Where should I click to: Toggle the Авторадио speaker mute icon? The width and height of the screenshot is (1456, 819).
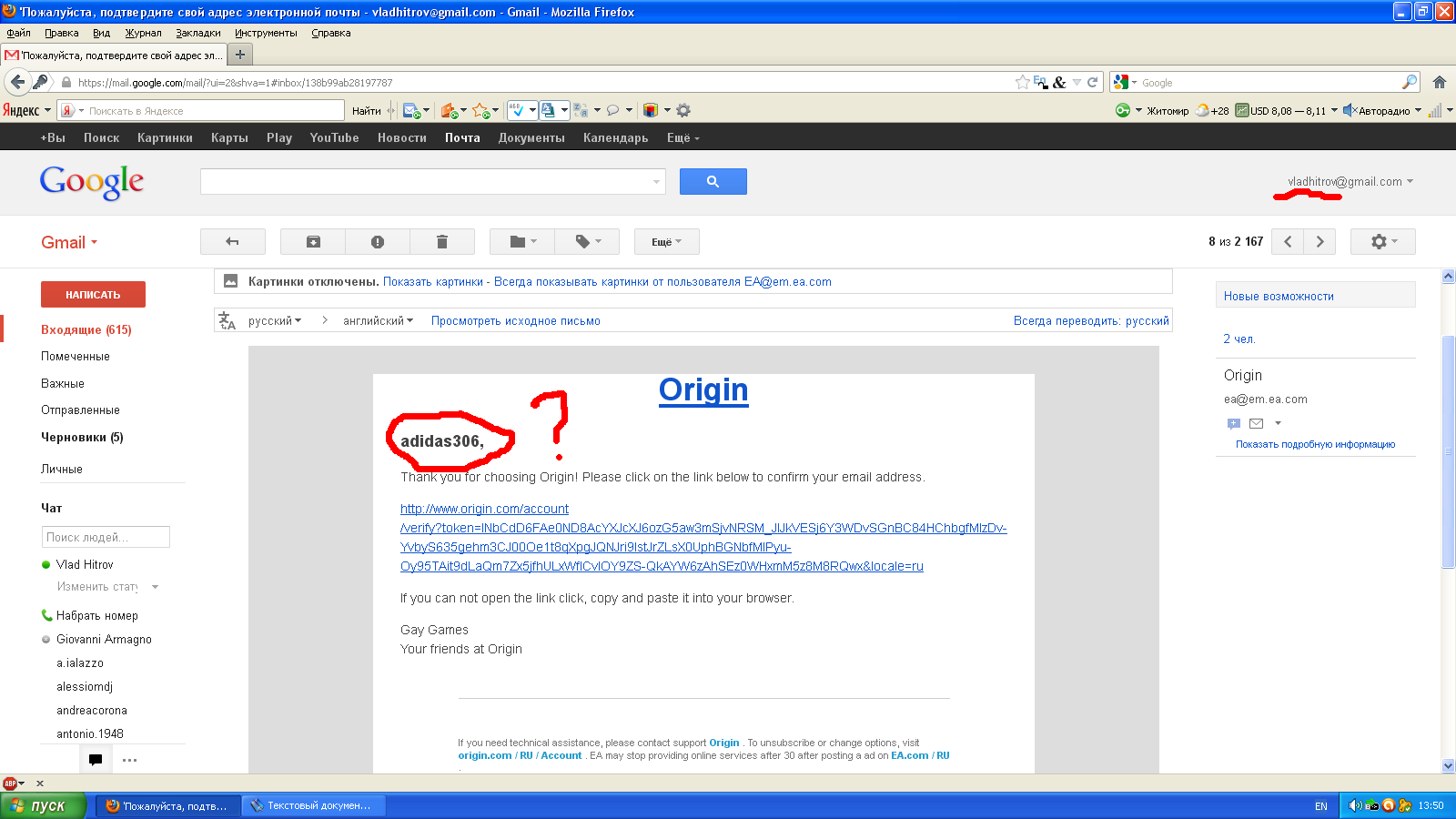coord(1350,111)
